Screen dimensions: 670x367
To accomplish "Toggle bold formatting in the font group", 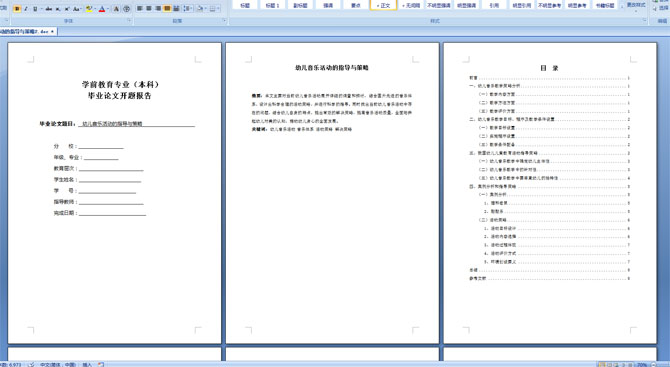I will [17, 9].
